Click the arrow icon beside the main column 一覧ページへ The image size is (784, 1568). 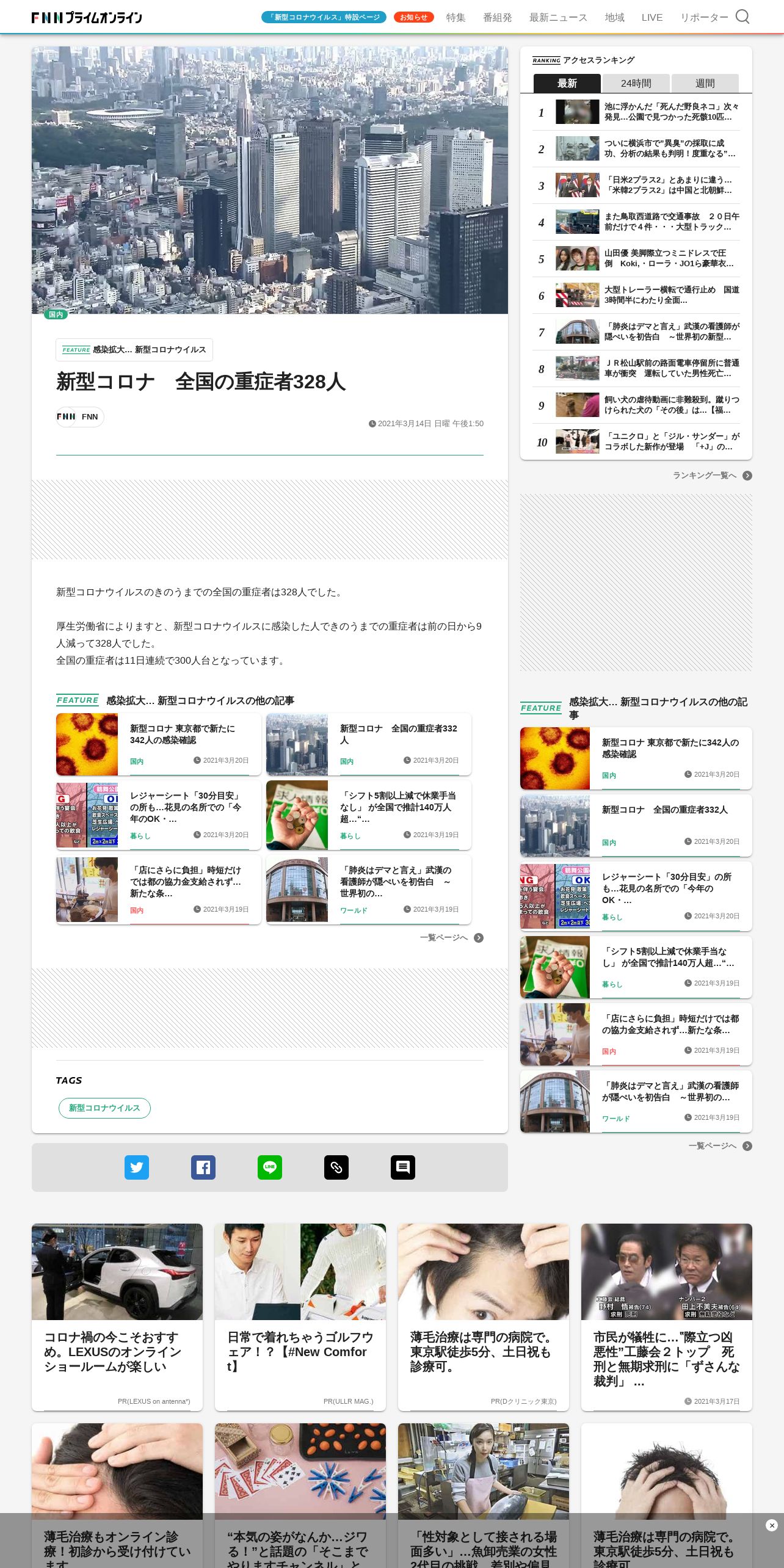tap(479, 938)
